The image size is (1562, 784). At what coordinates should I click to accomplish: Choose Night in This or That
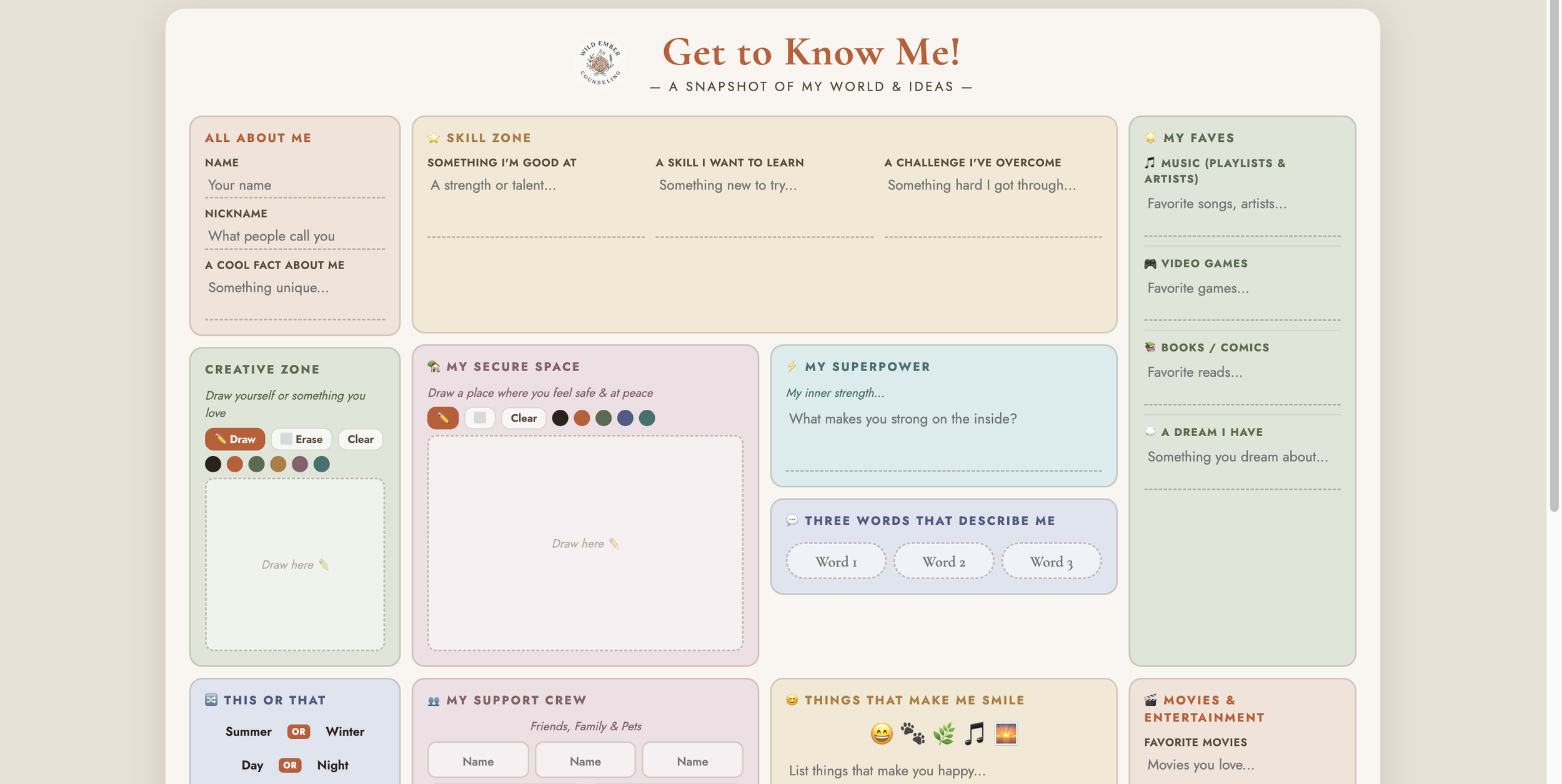coord(332,765)
